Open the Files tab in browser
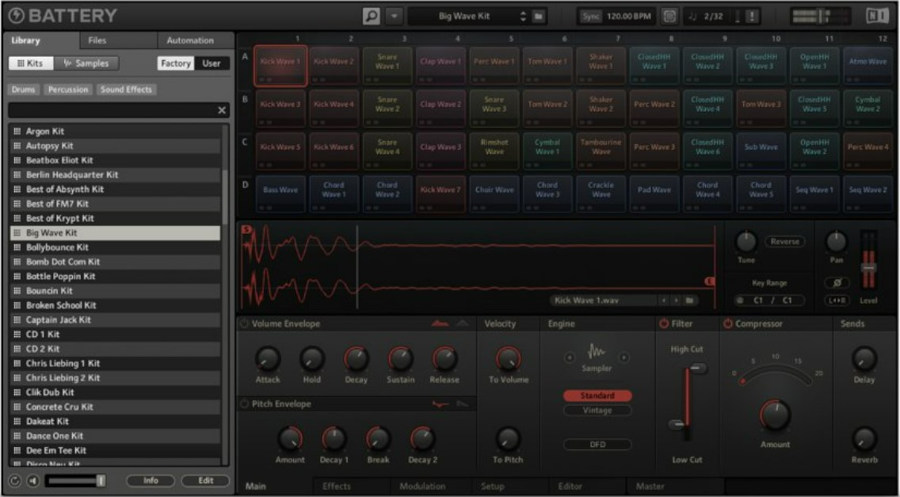900x497 pixels. [x=97, y=40]
